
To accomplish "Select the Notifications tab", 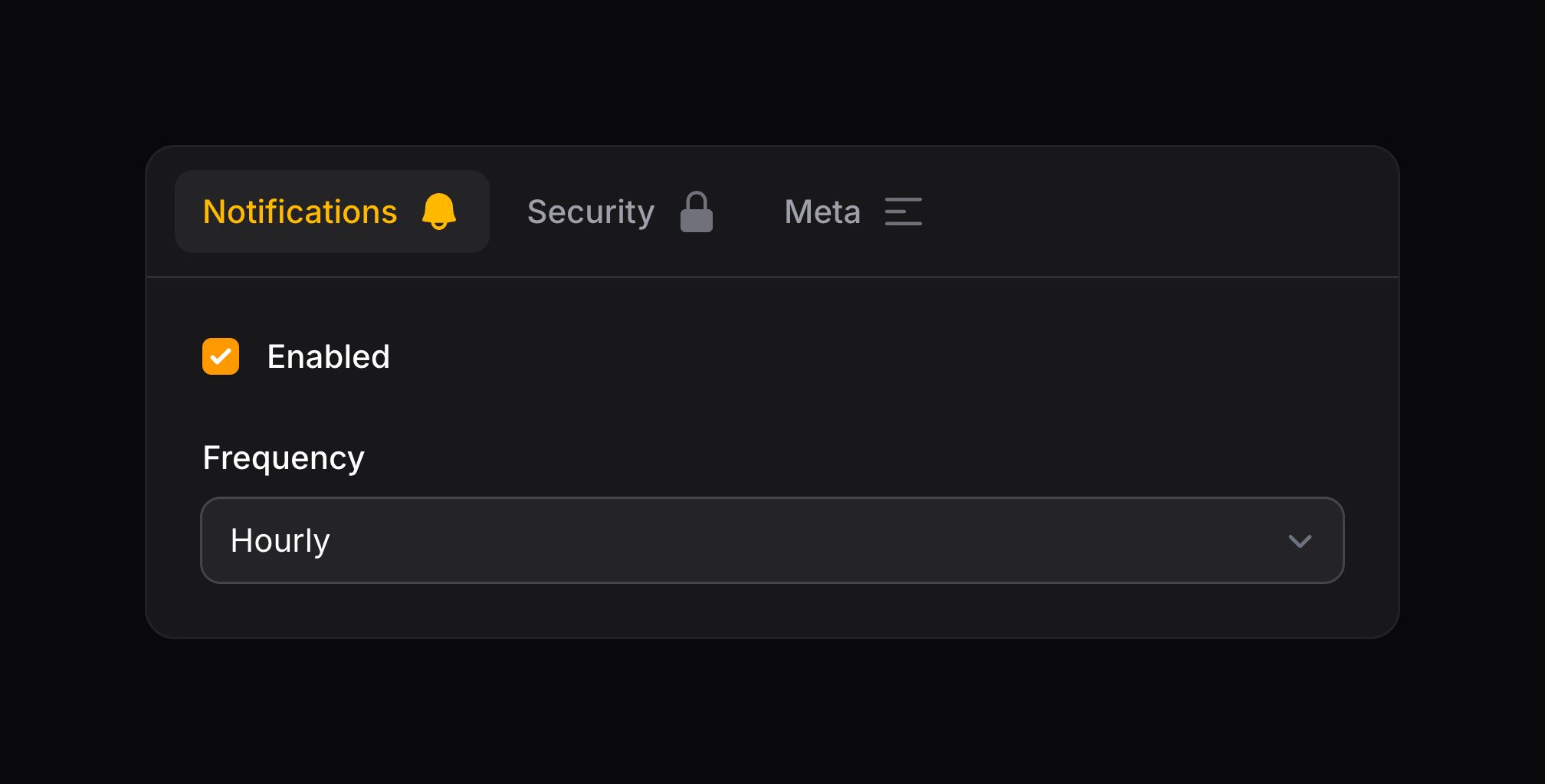I will click(300, 212).
